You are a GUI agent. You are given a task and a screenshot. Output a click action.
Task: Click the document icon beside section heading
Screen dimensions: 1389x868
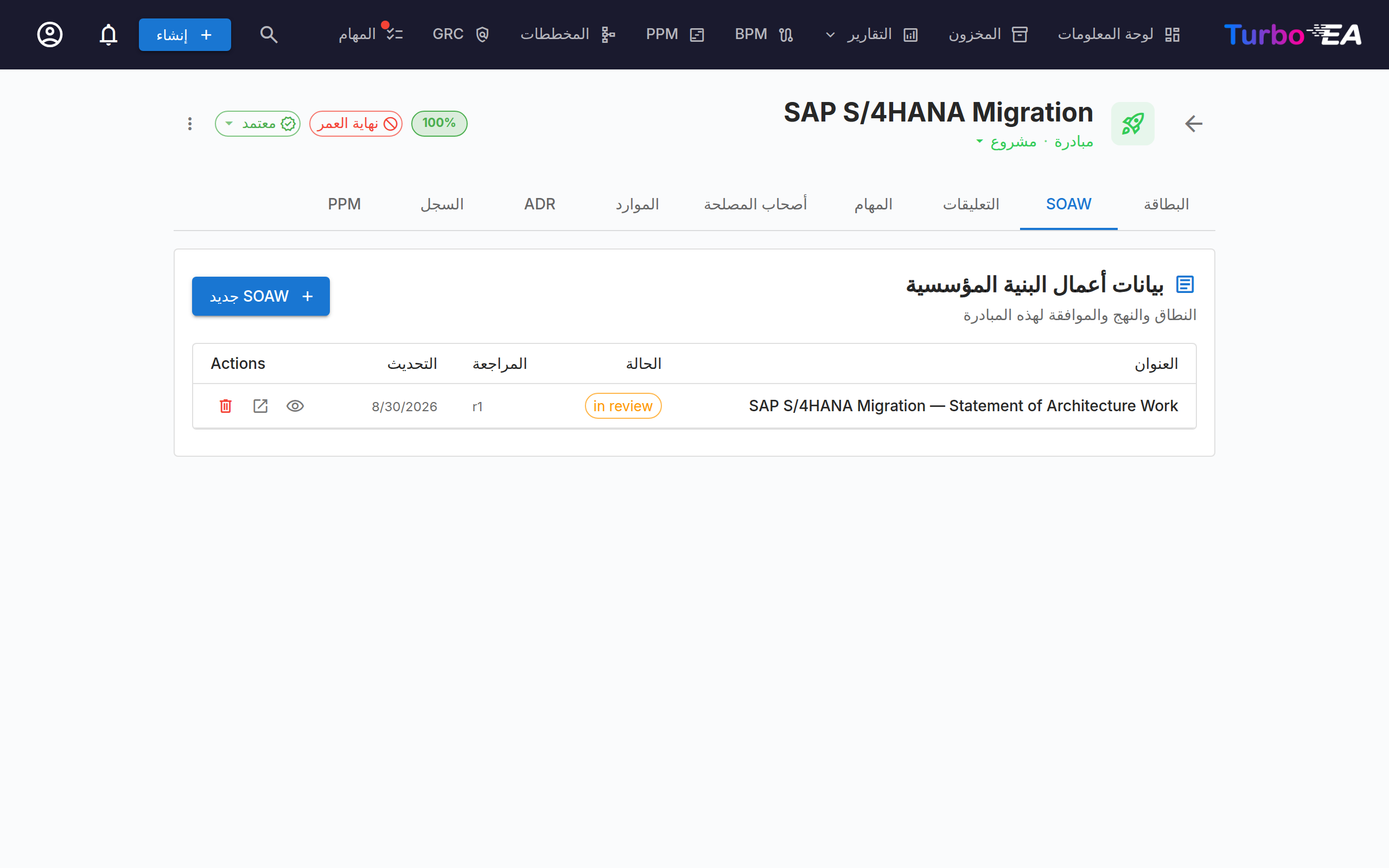pos(1185,284)
